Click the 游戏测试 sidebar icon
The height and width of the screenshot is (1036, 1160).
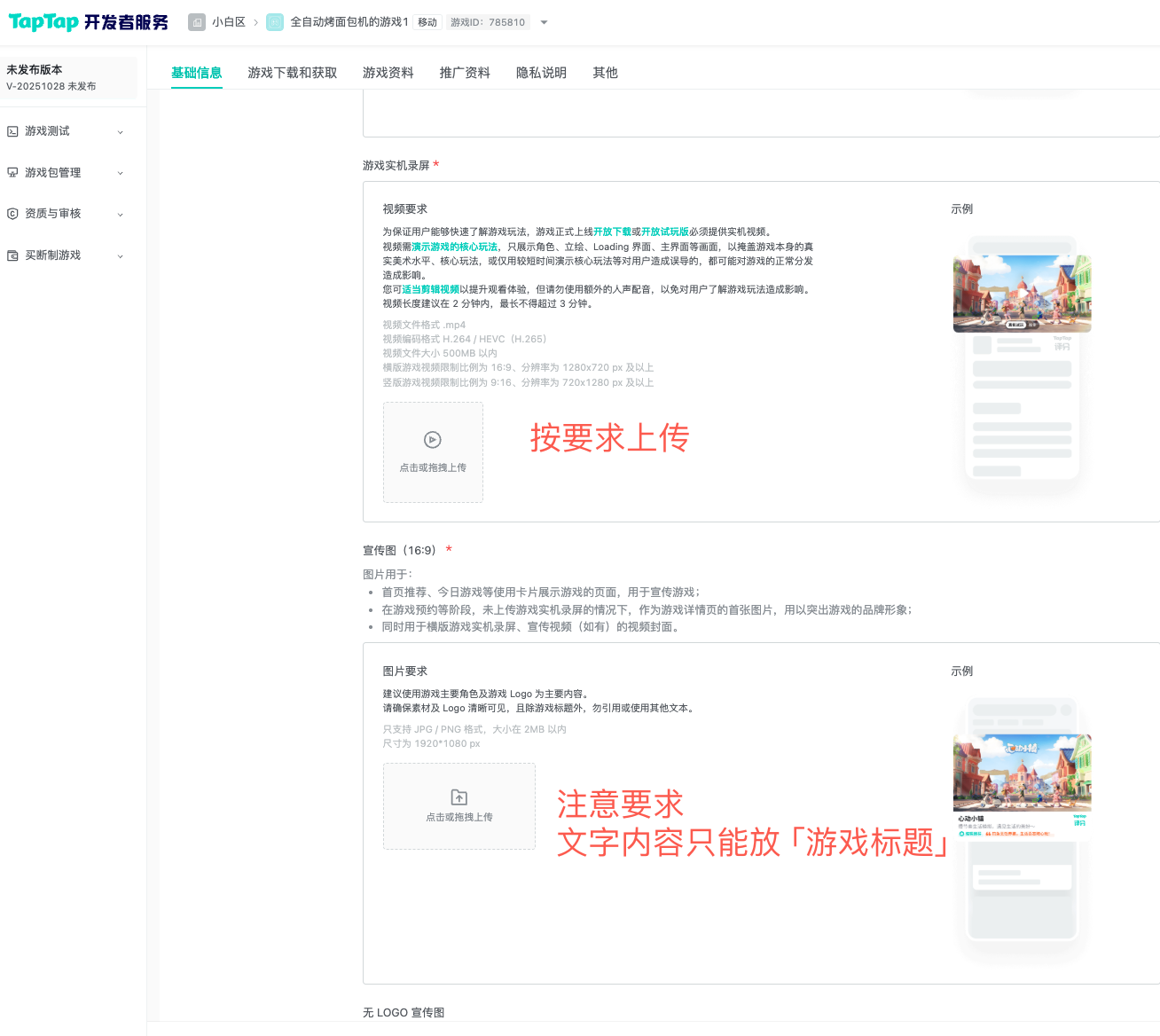12,131
